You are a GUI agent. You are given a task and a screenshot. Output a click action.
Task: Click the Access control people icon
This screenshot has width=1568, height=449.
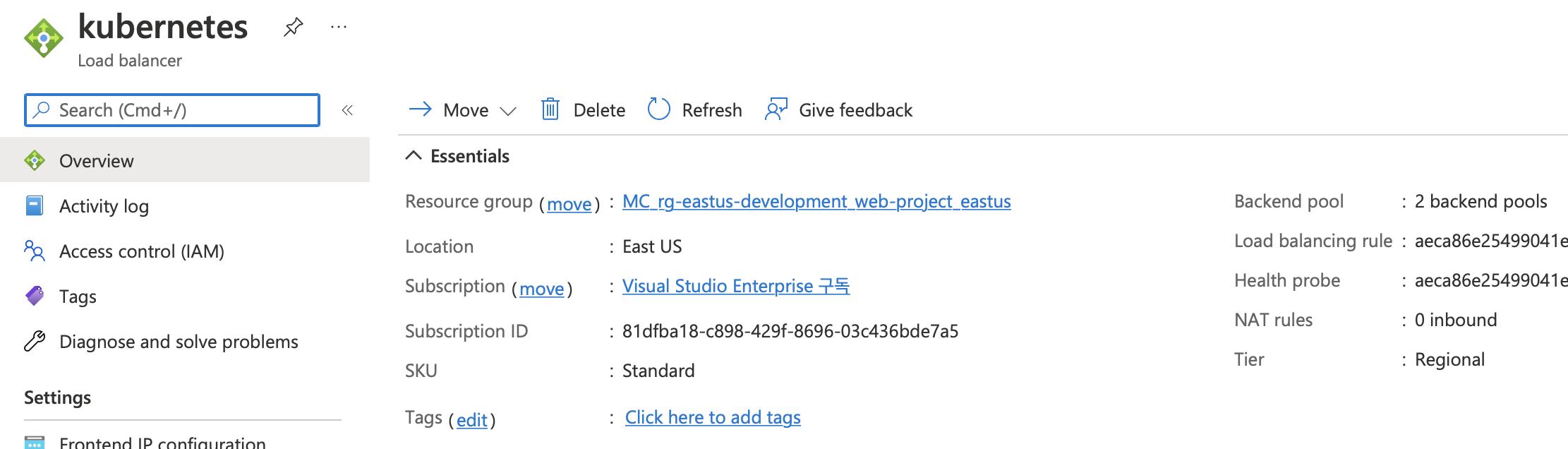tap(35, 251)
